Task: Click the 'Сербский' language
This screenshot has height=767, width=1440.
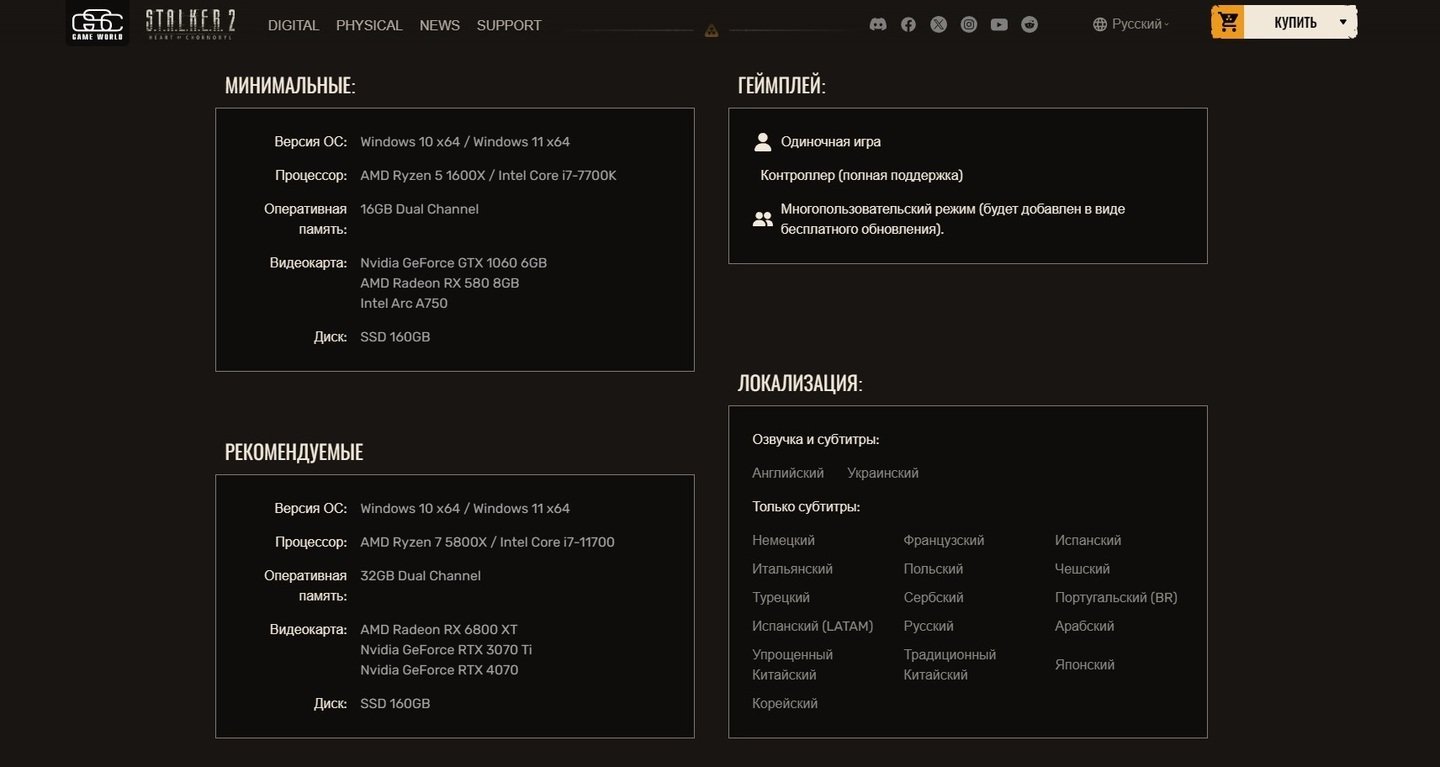Action: [x=933, y=598]
